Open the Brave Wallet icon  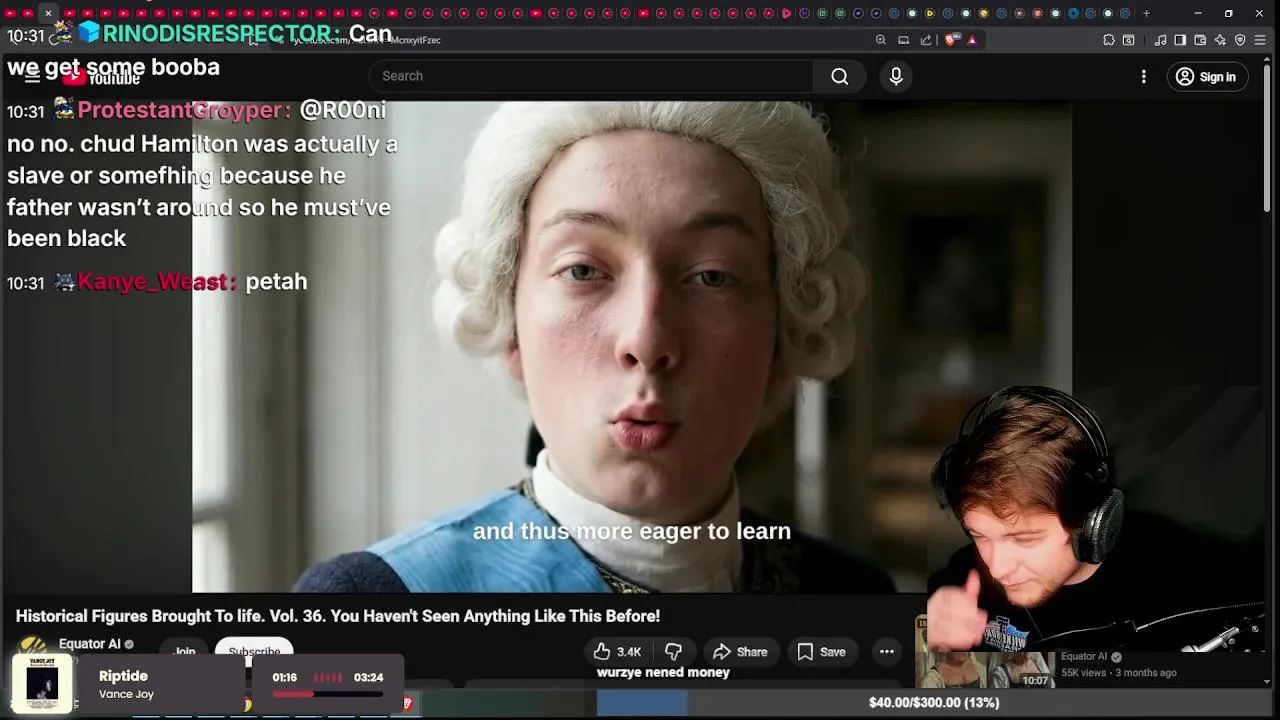click(x=1200, y=40)
